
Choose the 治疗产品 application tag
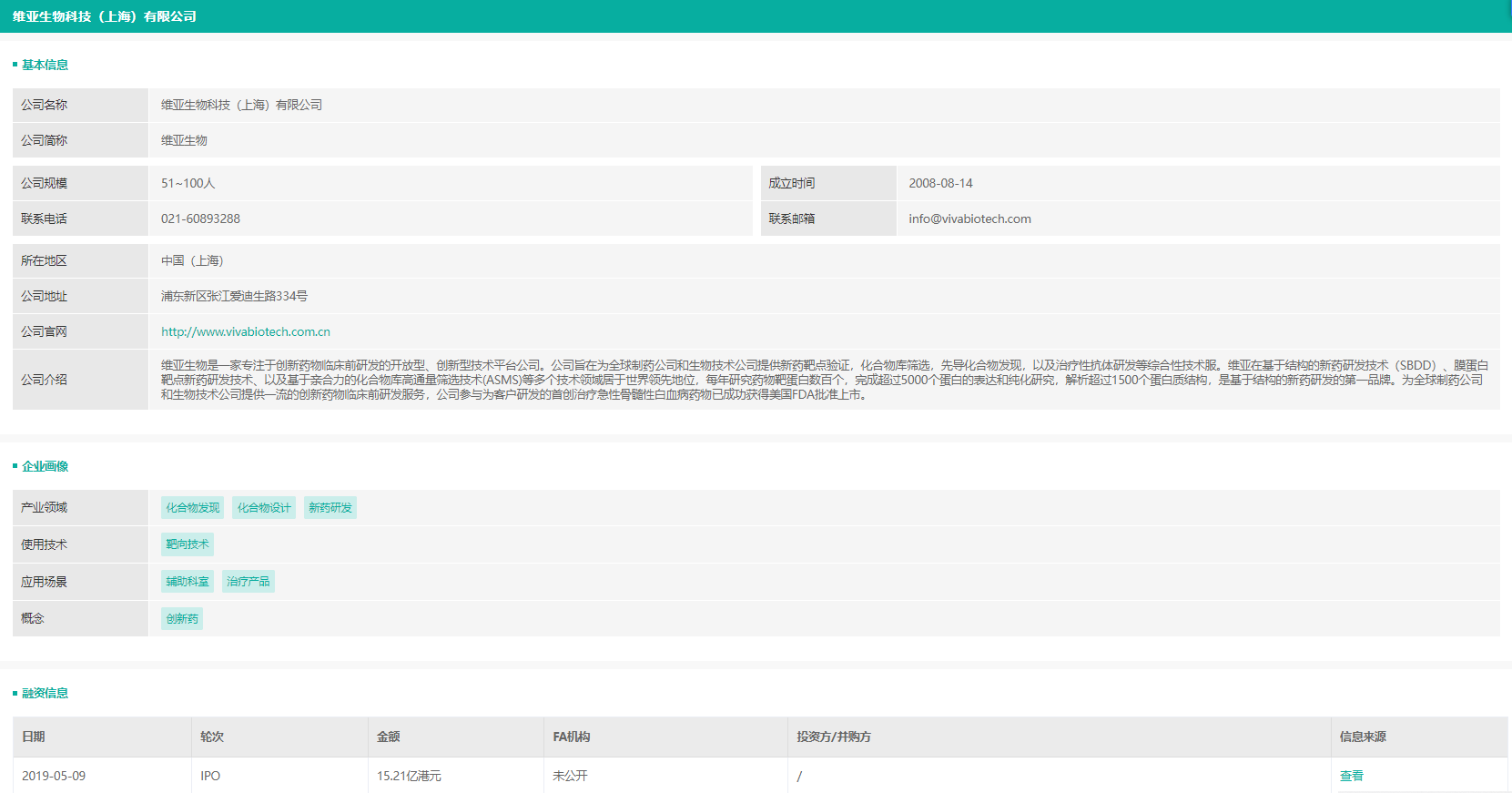coord(248,582)
